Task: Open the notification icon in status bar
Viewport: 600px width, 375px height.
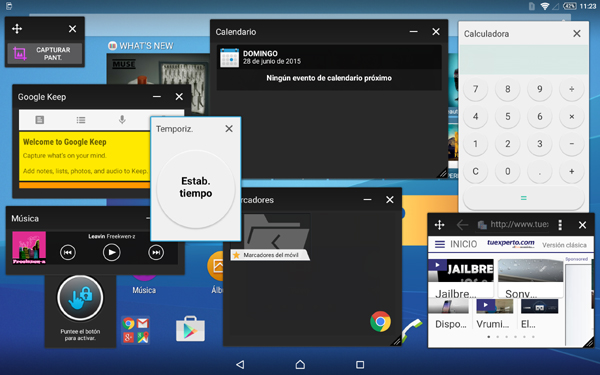Action: coord(9,6)
